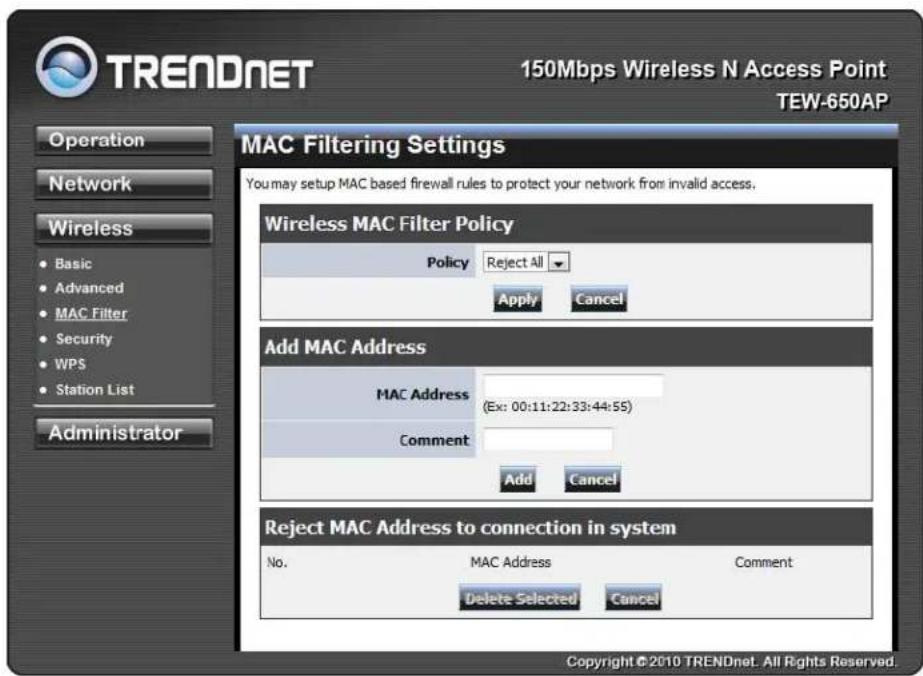Add the MAC address entry

pos(518,479)
